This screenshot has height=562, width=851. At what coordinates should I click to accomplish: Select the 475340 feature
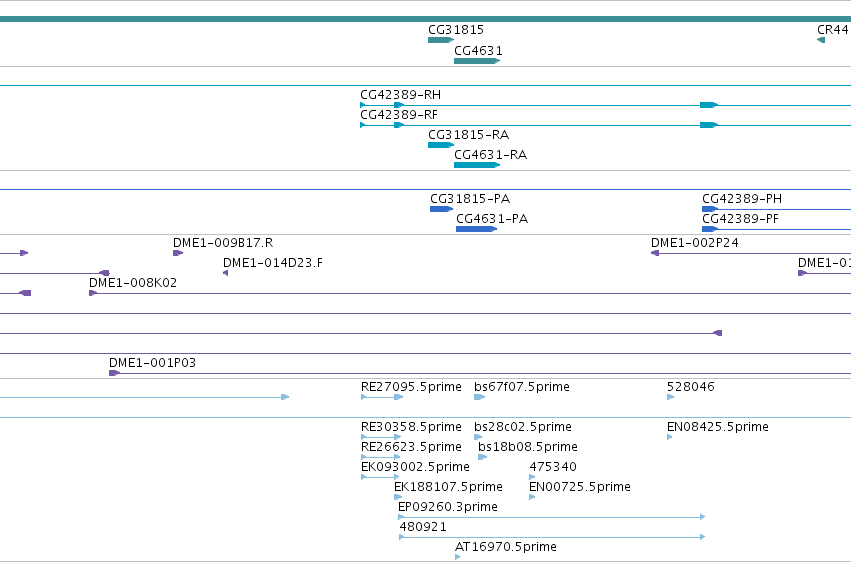click(532, 477)
